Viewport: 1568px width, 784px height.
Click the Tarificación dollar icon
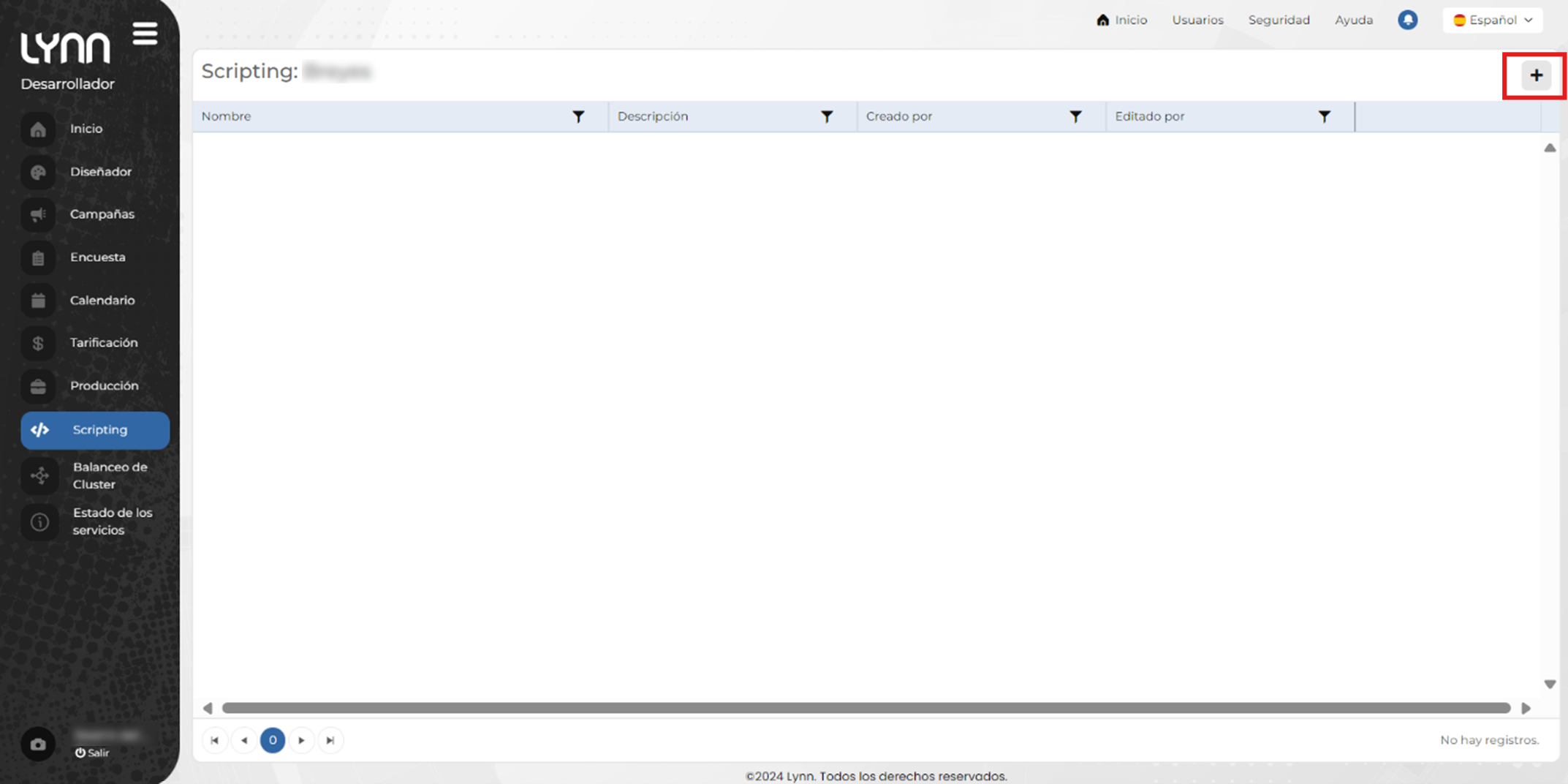pyautogui.click(x=38, y=344)
